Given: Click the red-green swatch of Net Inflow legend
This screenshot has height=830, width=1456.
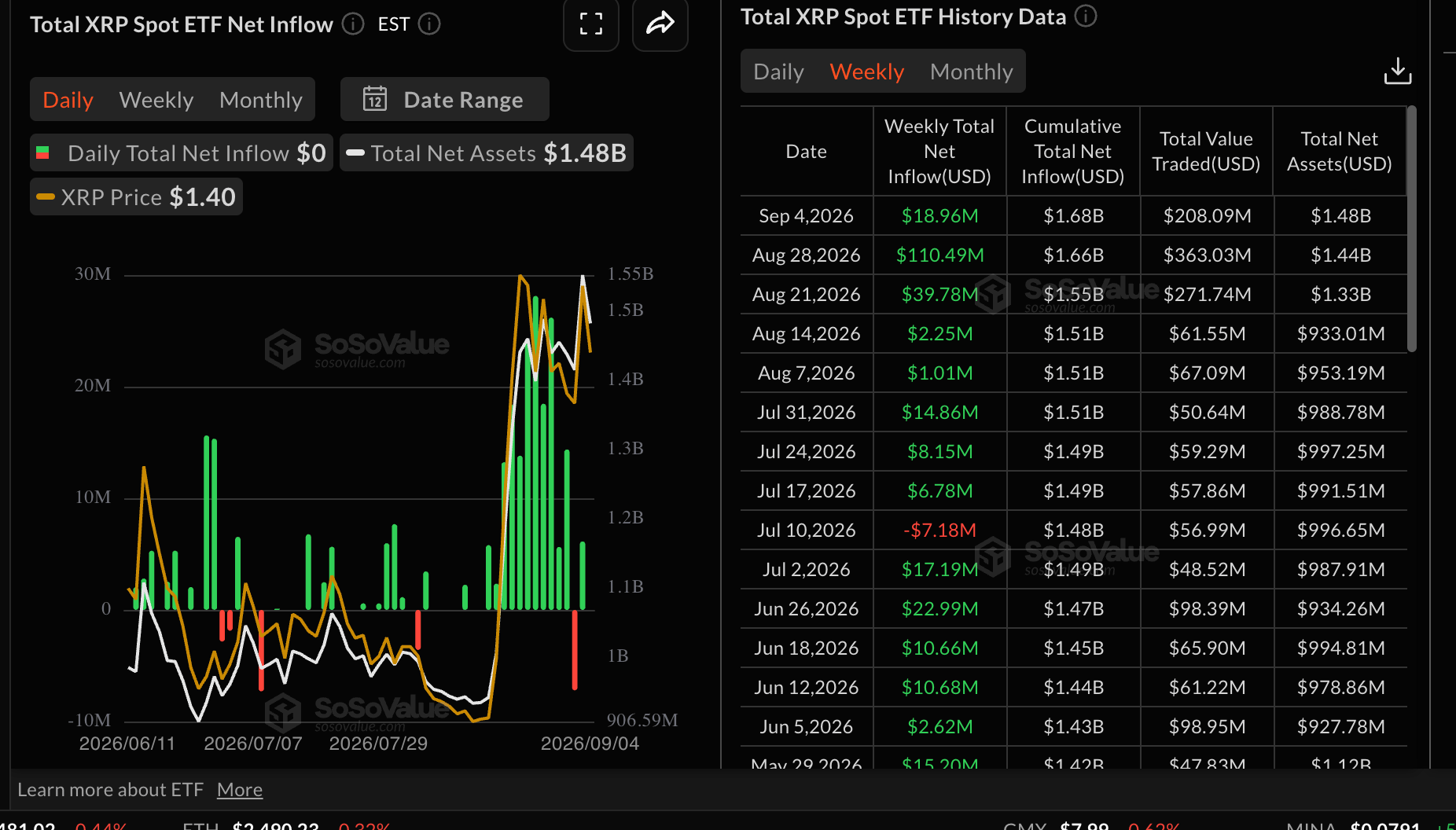Looking at the screenshot, I should tap(43, 152).
